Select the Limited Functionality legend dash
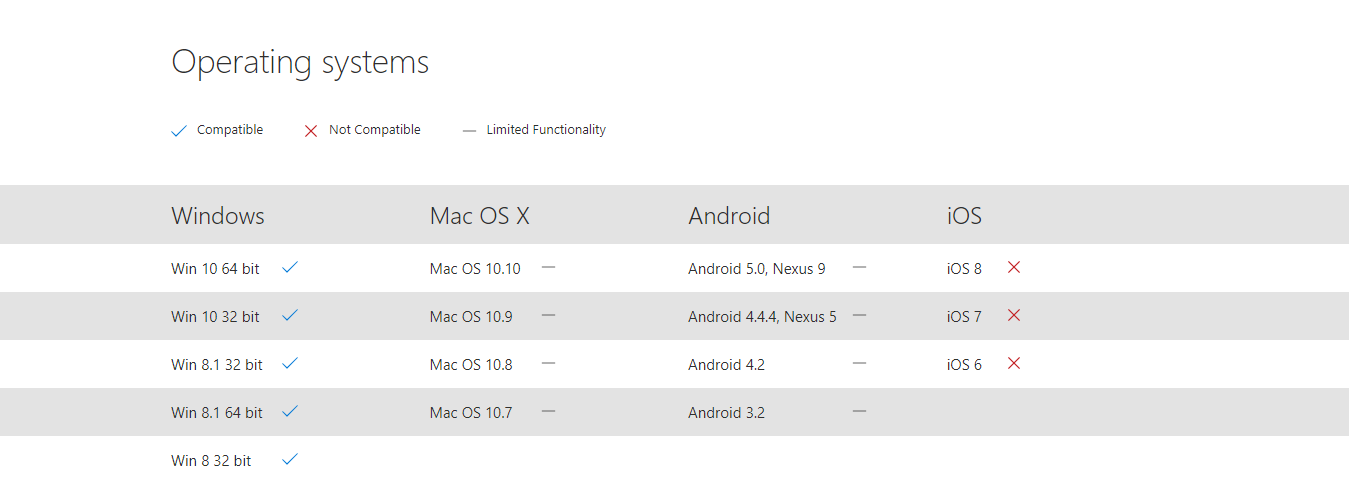 click(x=469, y=131)
